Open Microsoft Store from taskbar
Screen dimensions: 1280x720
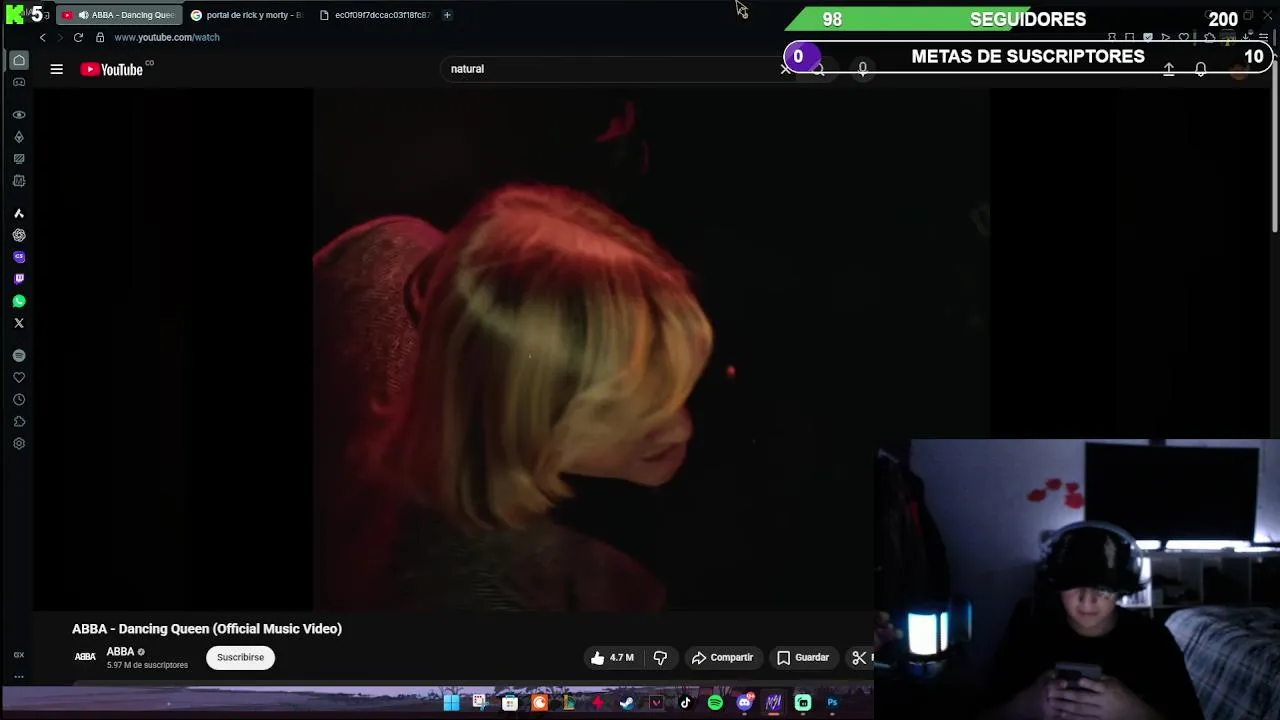[510, 703]
